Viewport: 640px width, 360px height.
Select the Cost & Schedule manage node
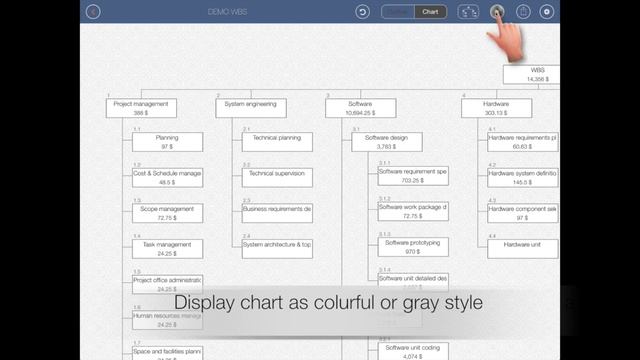click(x=167, y=178)
